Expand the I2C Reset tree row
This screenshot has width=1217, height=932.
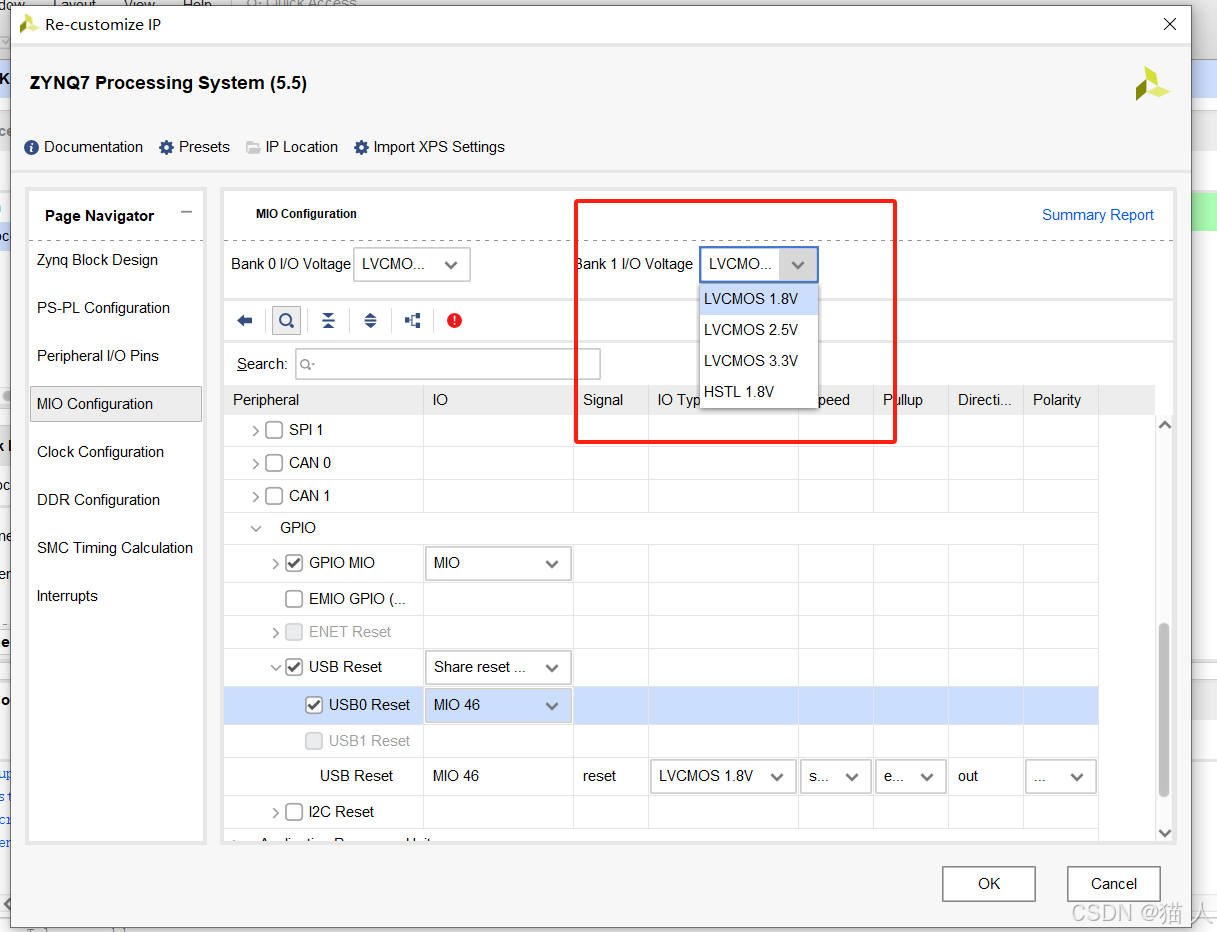pyautogui.click(x=276, y=812)
